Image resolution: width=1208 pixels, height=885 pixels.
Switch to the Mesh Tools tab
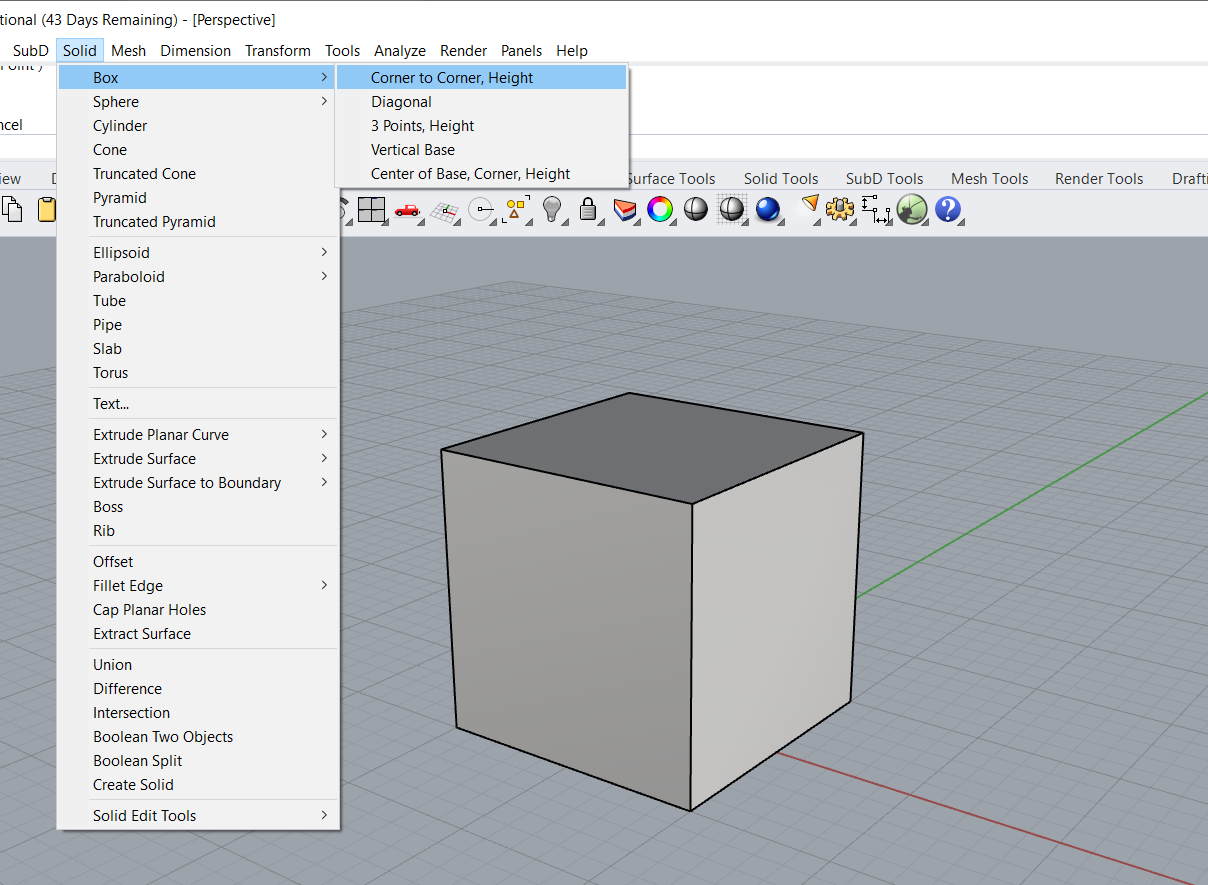pyautogui.click(x=989, y=179)
